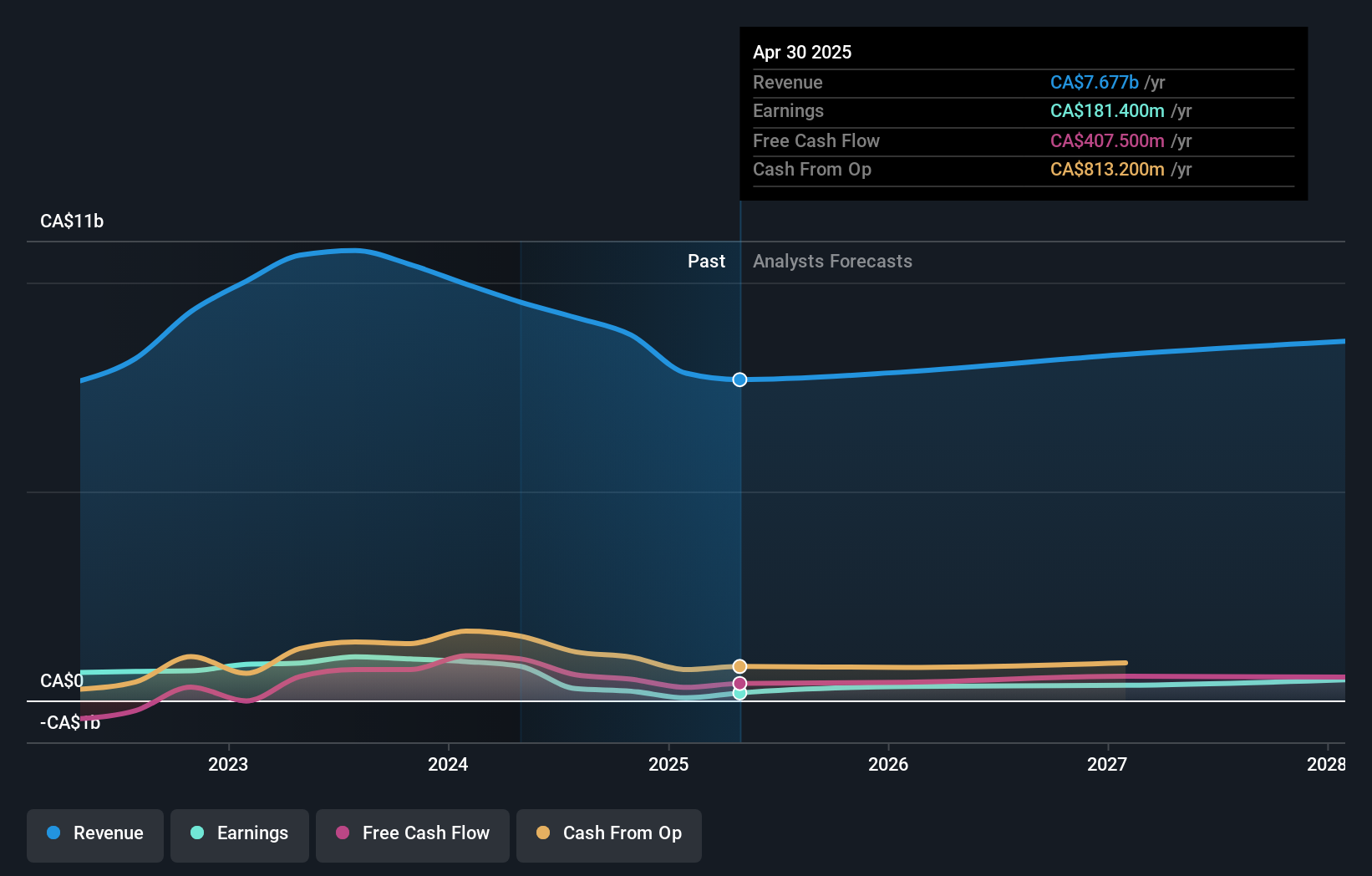Click the CA$813.200m cash from op value
Image resolution: width=1372 pixels, height=876 pixels.
click(x=1107, y=169)
